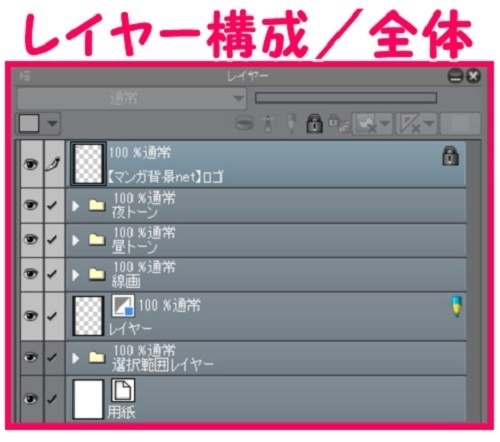Click the 選択範囲レイヤー folder icon
The height and width of the screenshot is (442, 500).
click(97, 358)
